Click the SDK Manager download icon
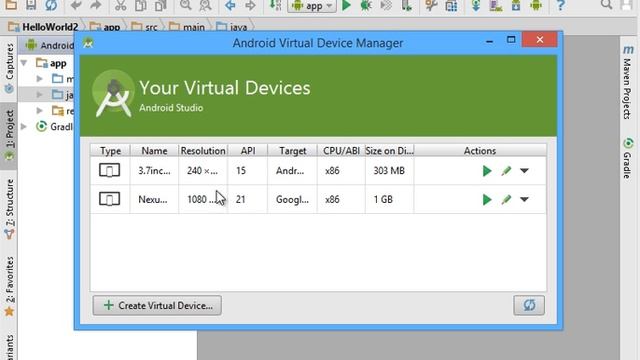Image resolution: width=640 pixels, height=360 pixels. [516, 5]
